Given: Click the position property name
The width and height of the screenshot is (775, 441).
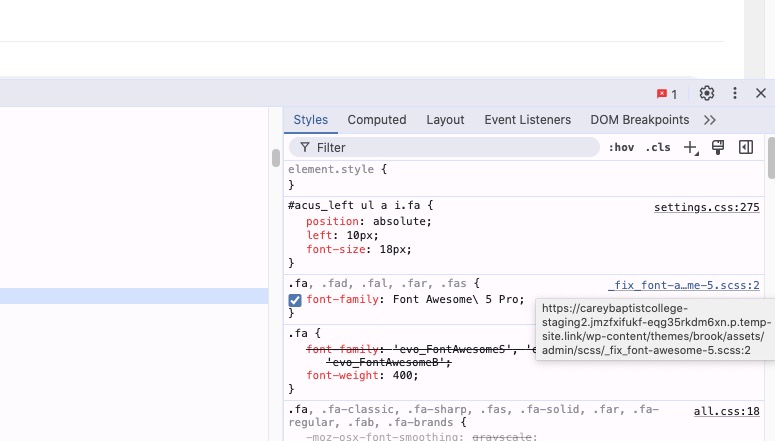Looking at the screenshot, I should 332,221.
